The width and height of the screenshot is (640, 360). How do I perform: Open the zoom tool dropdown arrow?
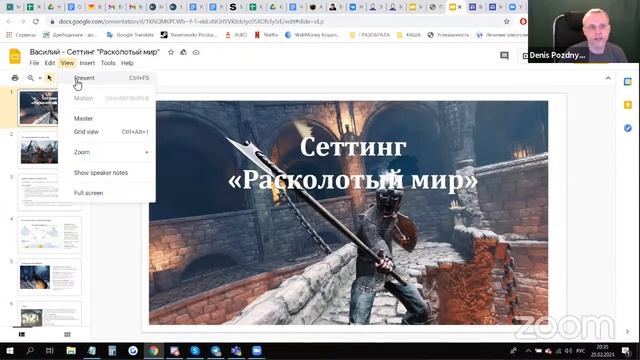tap(40, 78)
